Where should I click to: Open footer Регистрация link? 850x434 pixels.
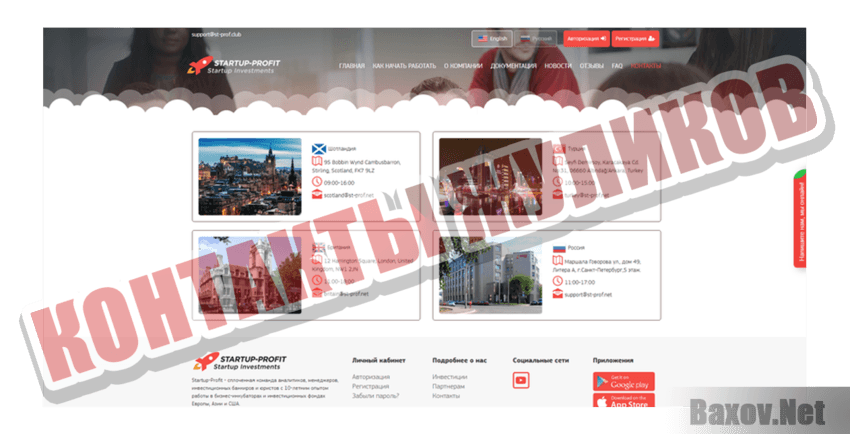(370, 386)
